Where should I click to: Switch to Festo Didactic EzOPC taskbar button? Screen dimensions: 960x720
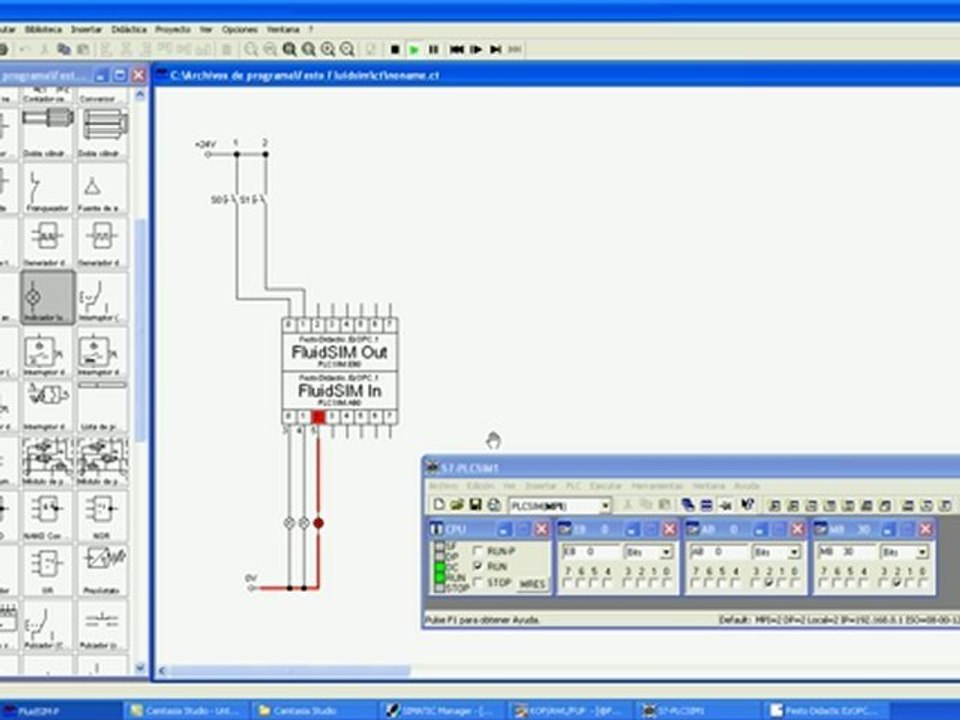click(x=823, y=711)
